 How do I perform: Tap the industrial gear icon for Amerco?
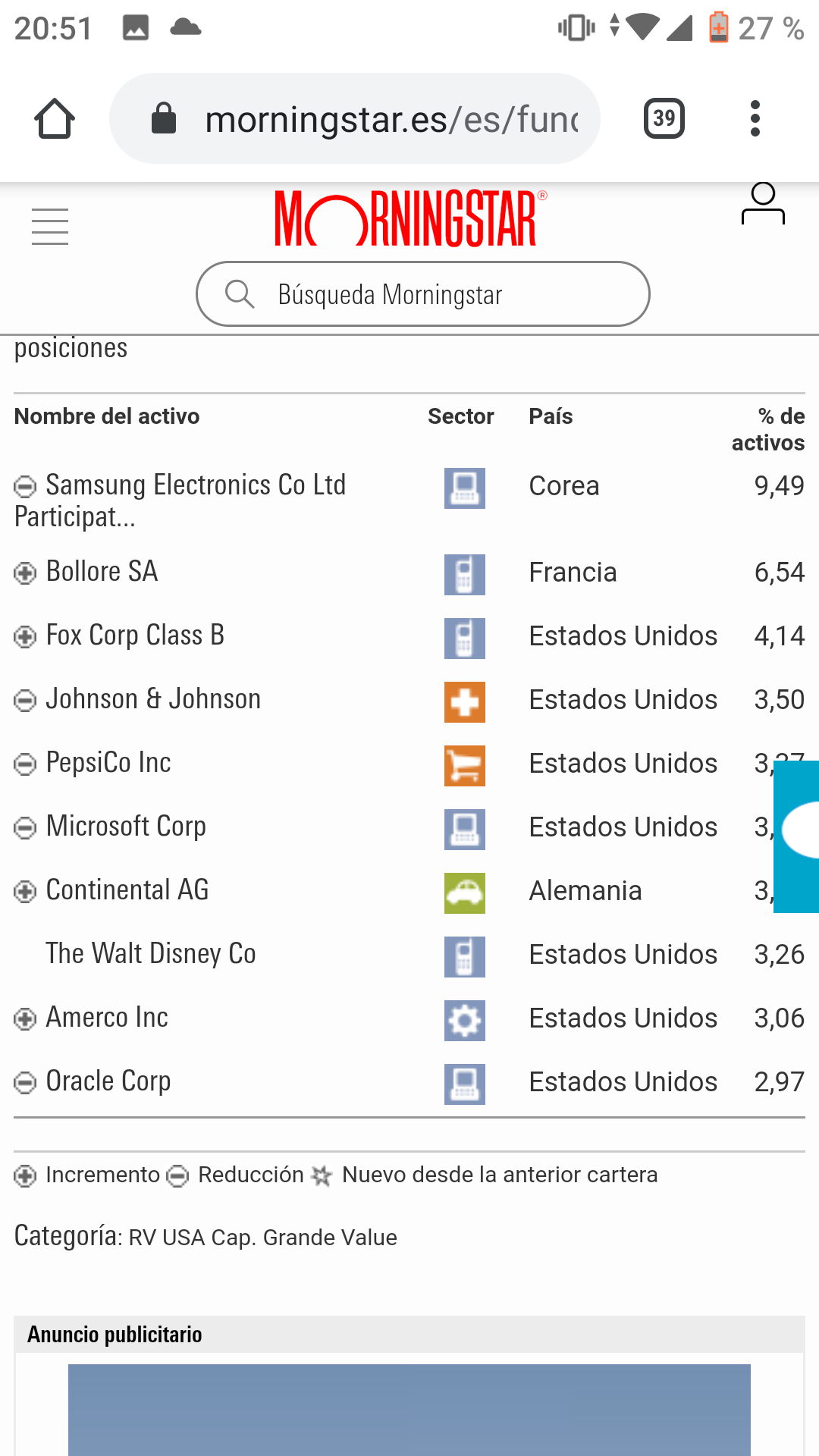tap(464, 1021)
